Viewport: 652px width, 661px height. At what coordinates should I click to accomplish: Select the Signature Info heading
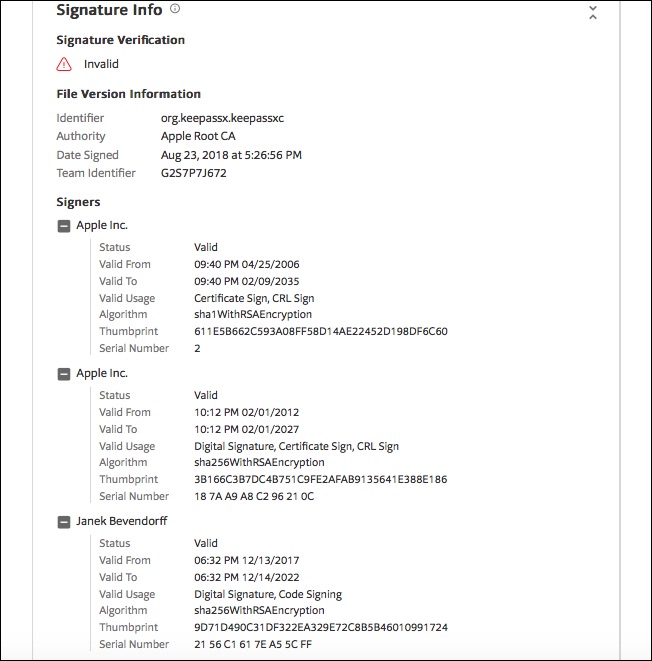pyautogui.click(x=109, y=10)
